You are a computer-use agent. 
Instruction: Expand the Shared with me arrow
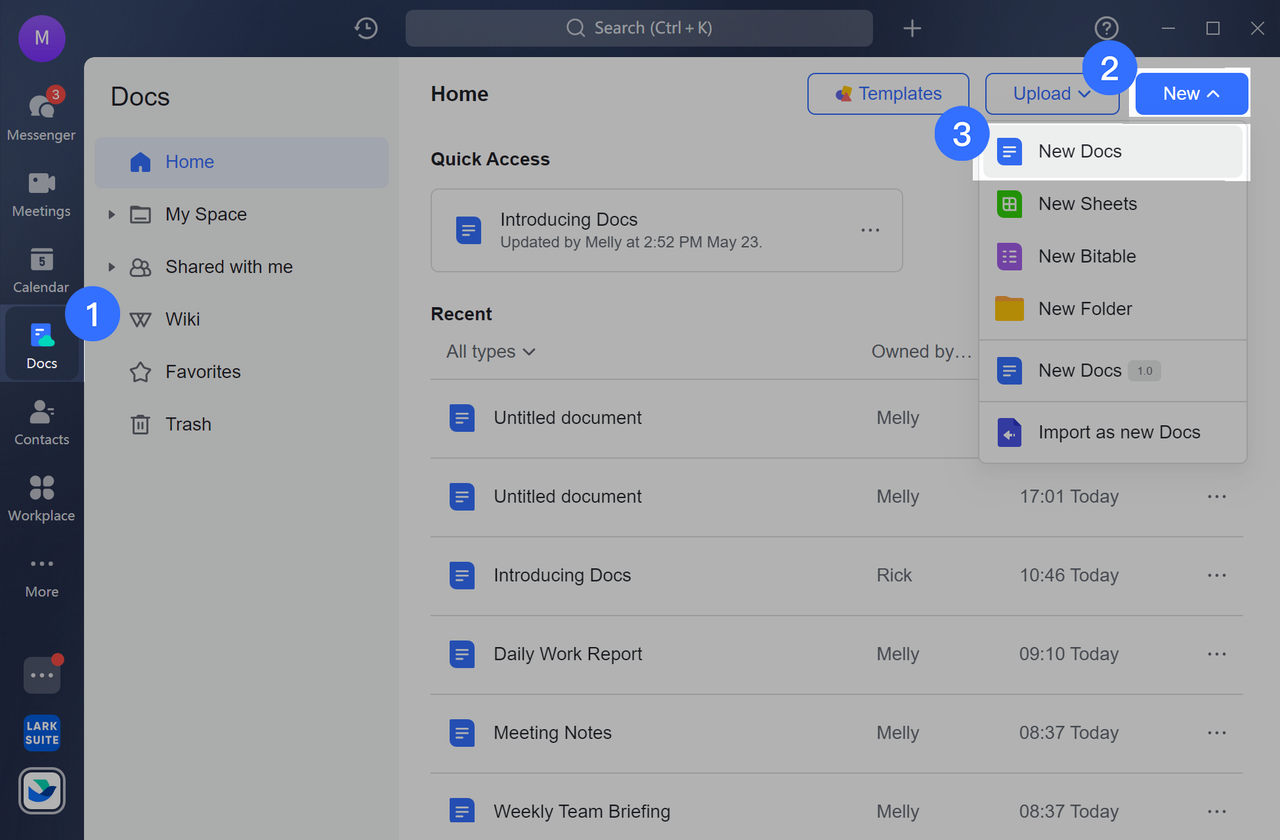(x=112, y=267)
